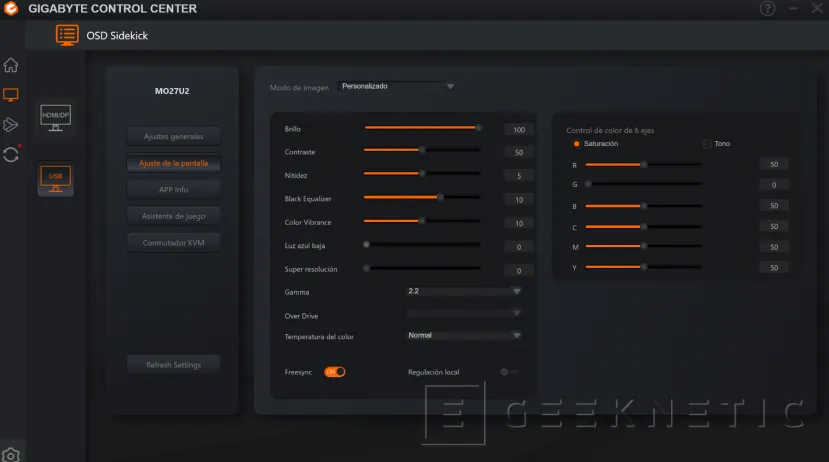Open help via question mark icon
Viewport: 829px width, 462px height.
tap(767, 9)
